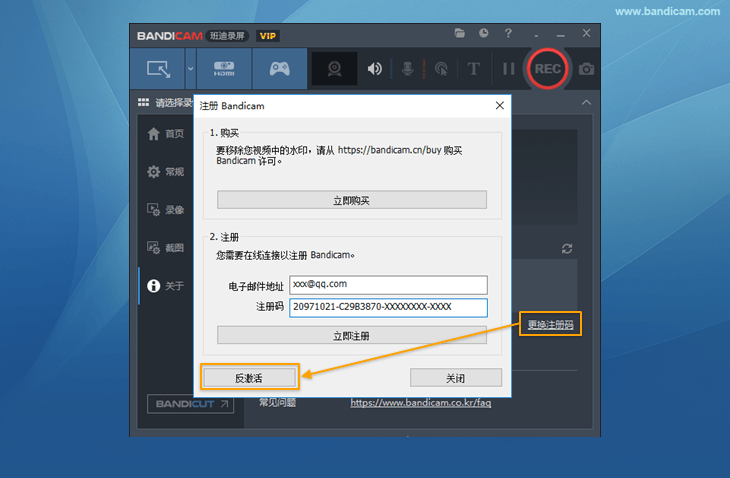
Task: Open the 常规 general settings tab
Action: point(166,172)
